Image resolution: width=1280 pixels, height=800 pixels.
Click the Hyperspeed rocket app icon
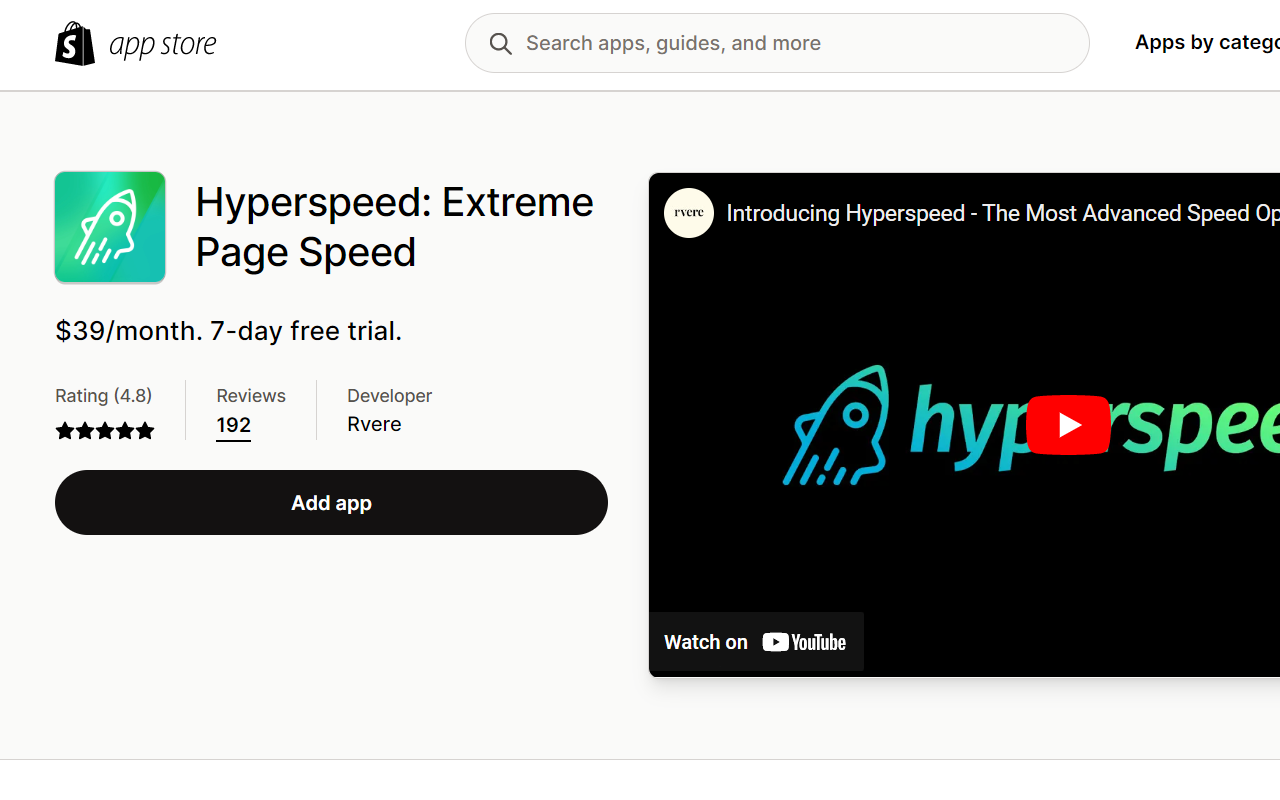[110, 227]
